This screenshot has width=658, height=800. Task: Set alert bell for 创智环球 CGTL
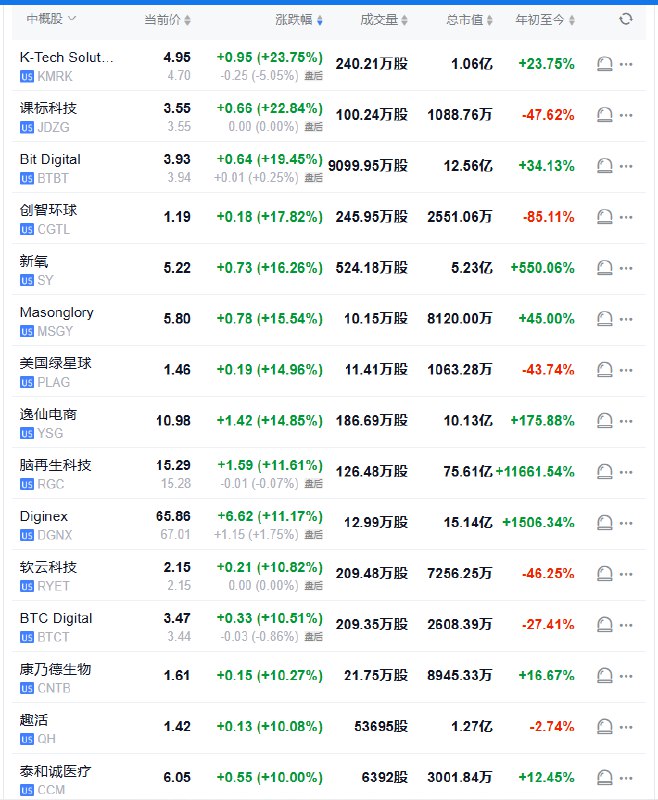click(x=604, y=217)
